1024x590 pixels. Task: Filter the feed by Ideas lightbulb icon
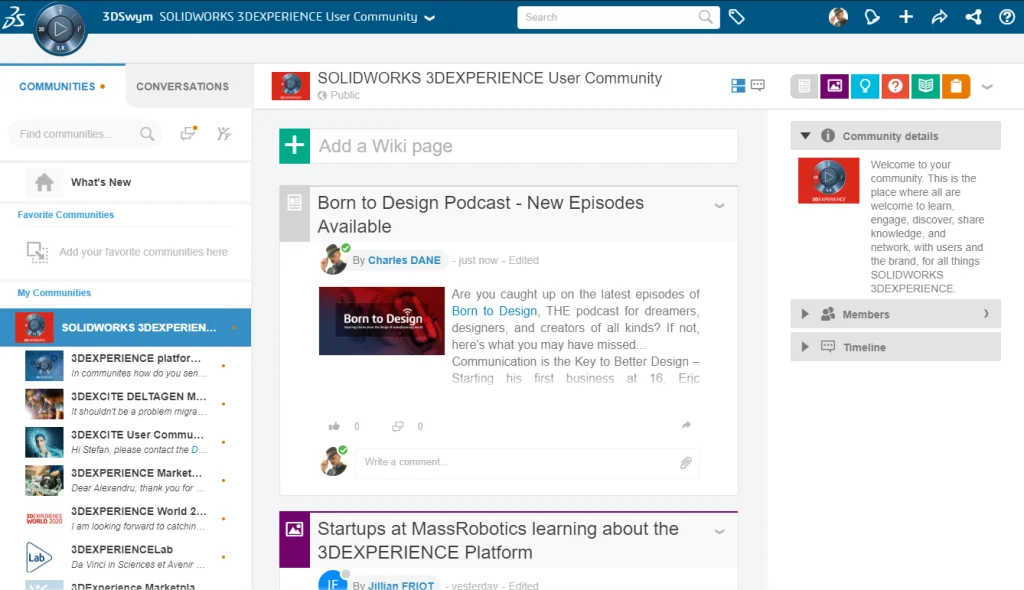coord(865,86)
